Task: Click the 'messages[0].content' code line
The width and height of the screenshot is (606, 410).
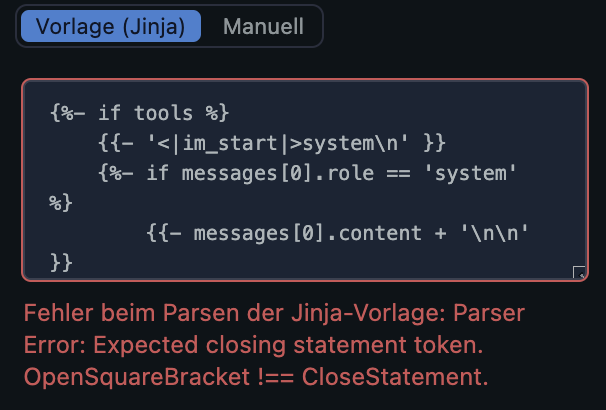Action: click(x=337, y=233)
